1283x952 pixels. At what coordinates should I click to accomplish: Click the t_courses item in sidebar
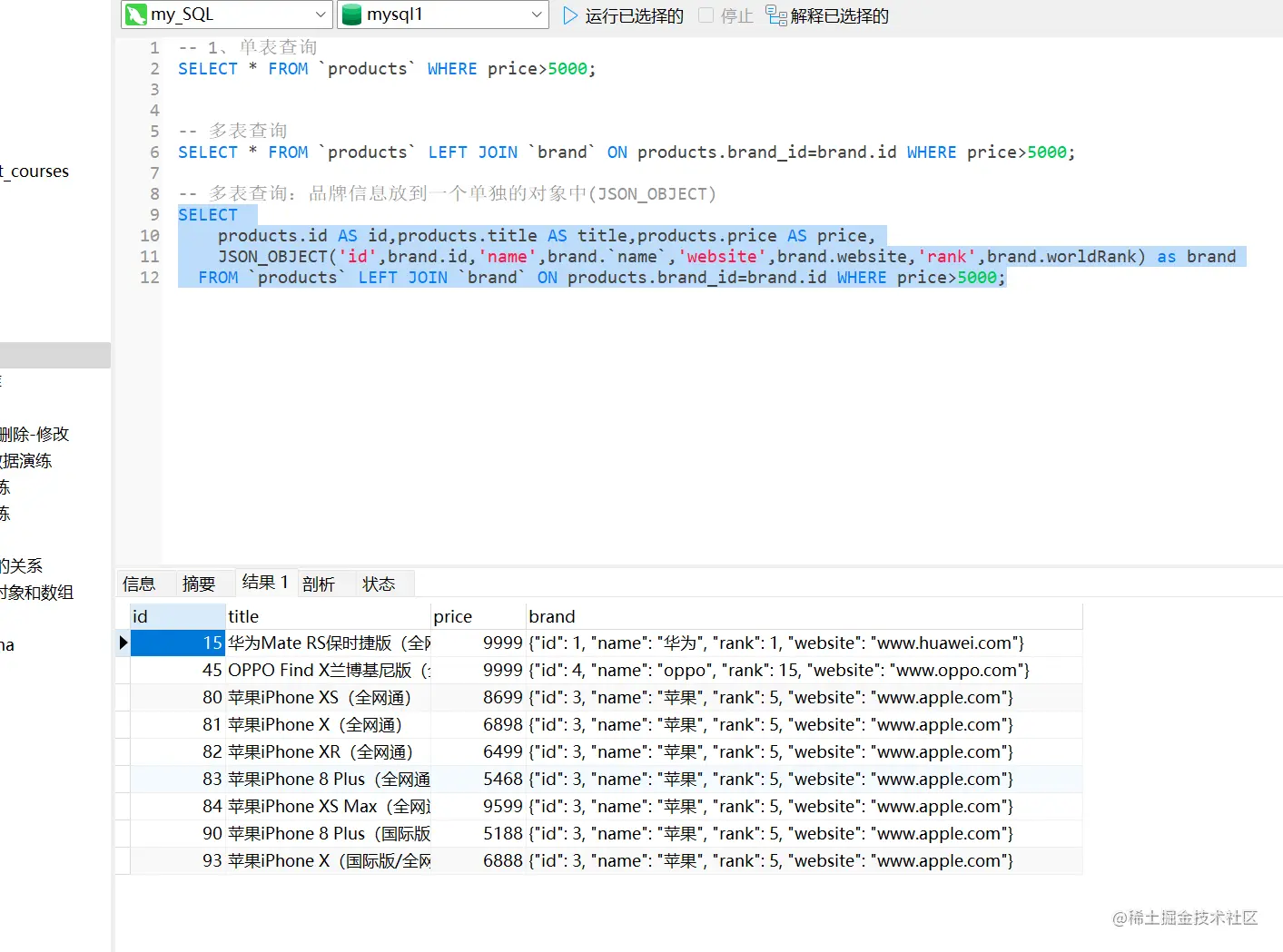tap(35, 172)
